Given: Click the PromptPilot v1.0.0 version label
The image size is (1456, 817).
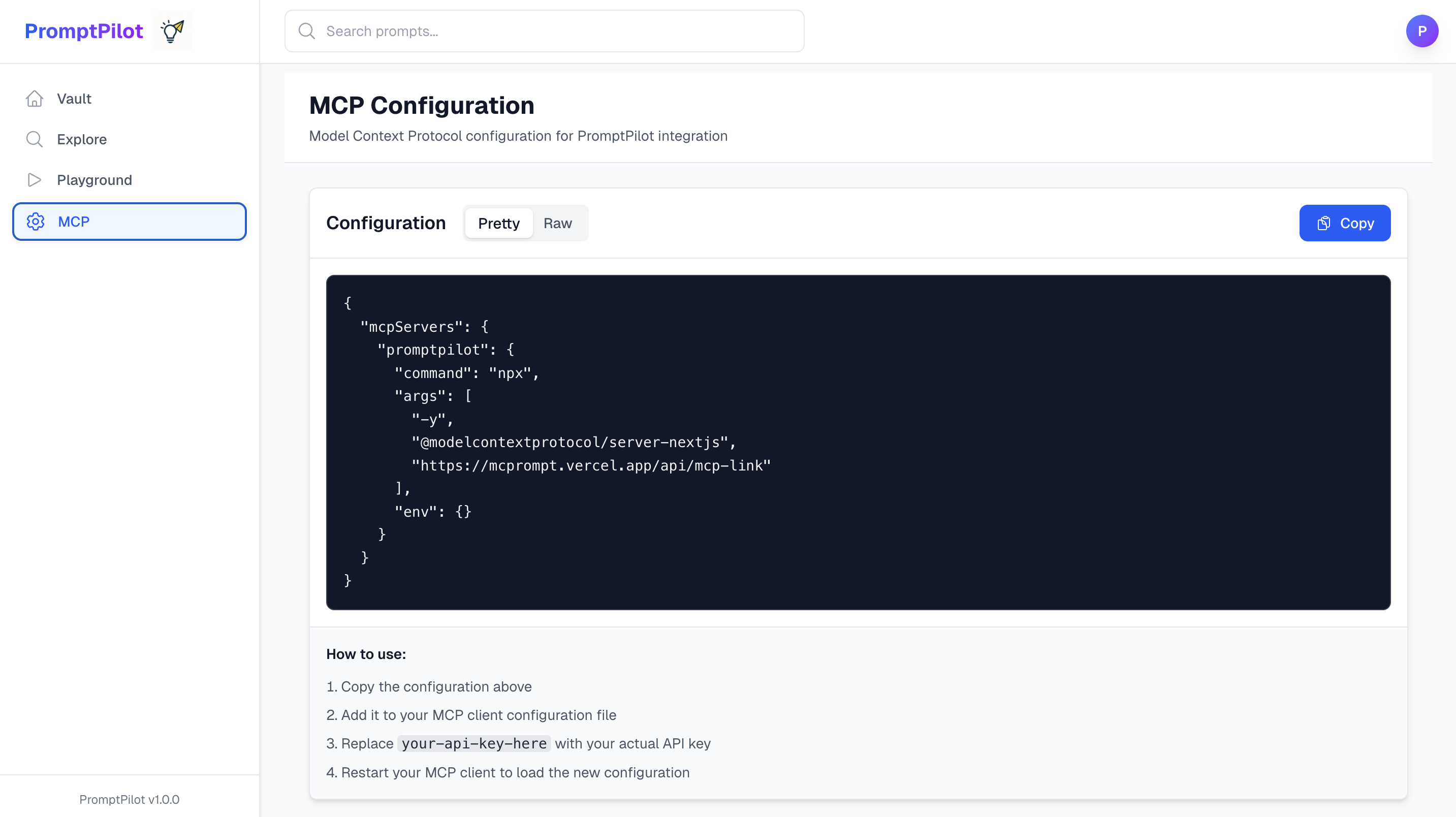Looking at the screenshot, I should click(129, 799).
